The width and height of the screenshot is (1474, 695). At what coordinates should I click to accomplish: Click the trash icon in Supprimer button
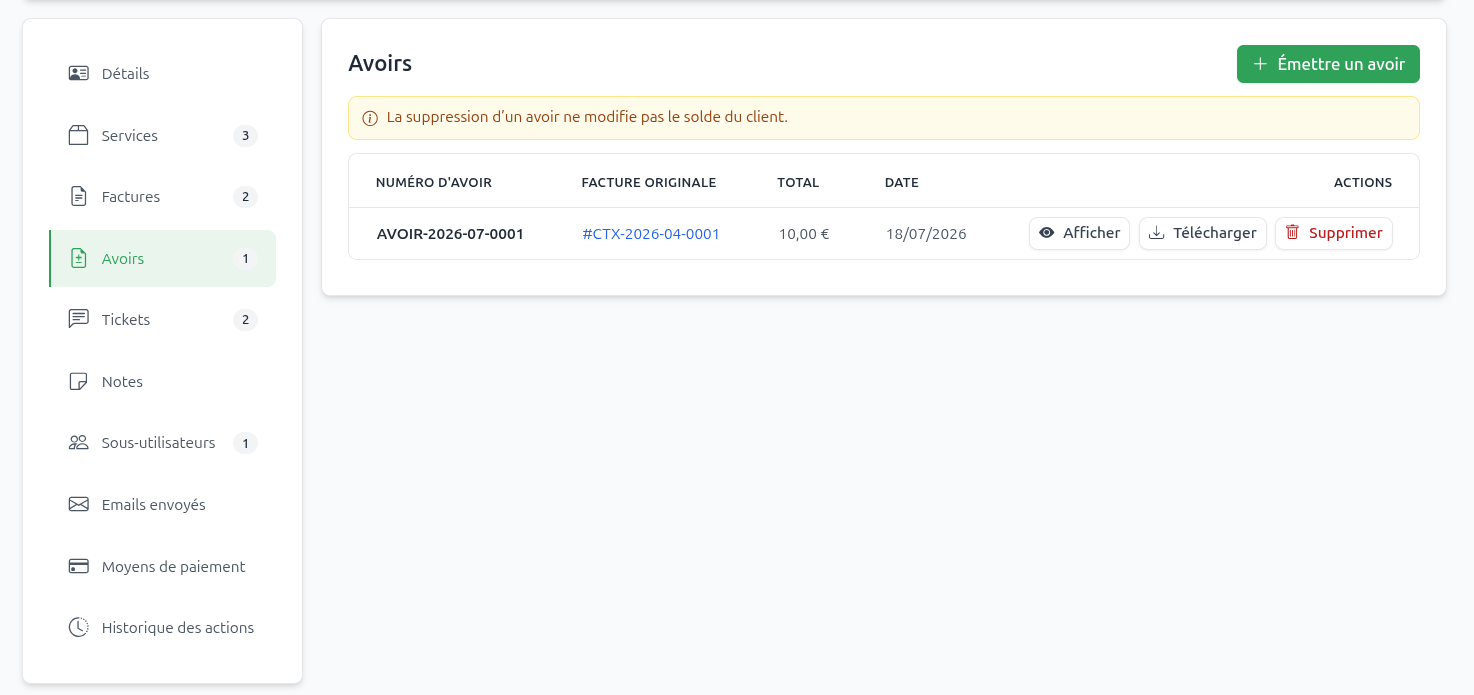point(1292,232)
